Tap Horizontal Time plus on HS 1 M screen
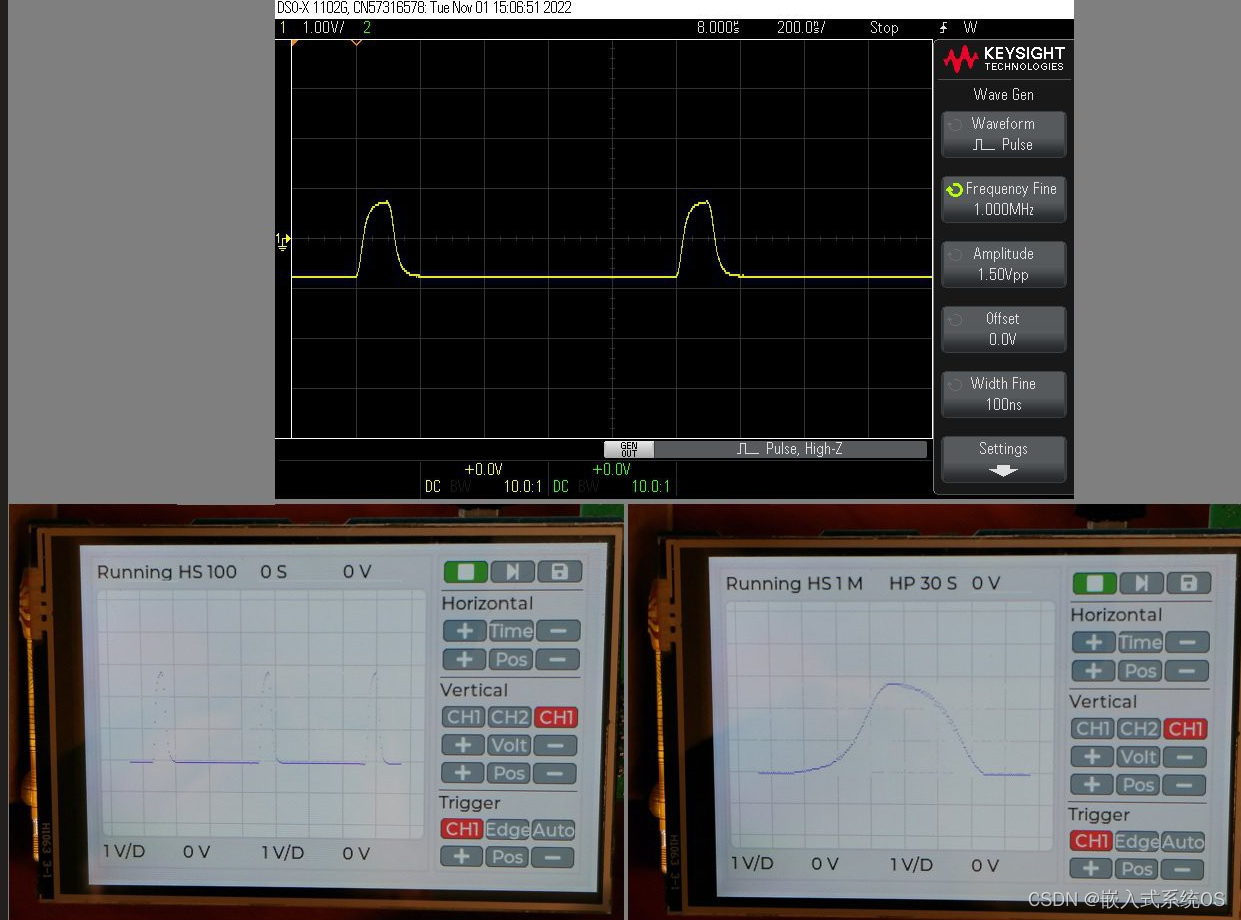This screenshot has width=1241, height=920. (x=1094, y=643)
